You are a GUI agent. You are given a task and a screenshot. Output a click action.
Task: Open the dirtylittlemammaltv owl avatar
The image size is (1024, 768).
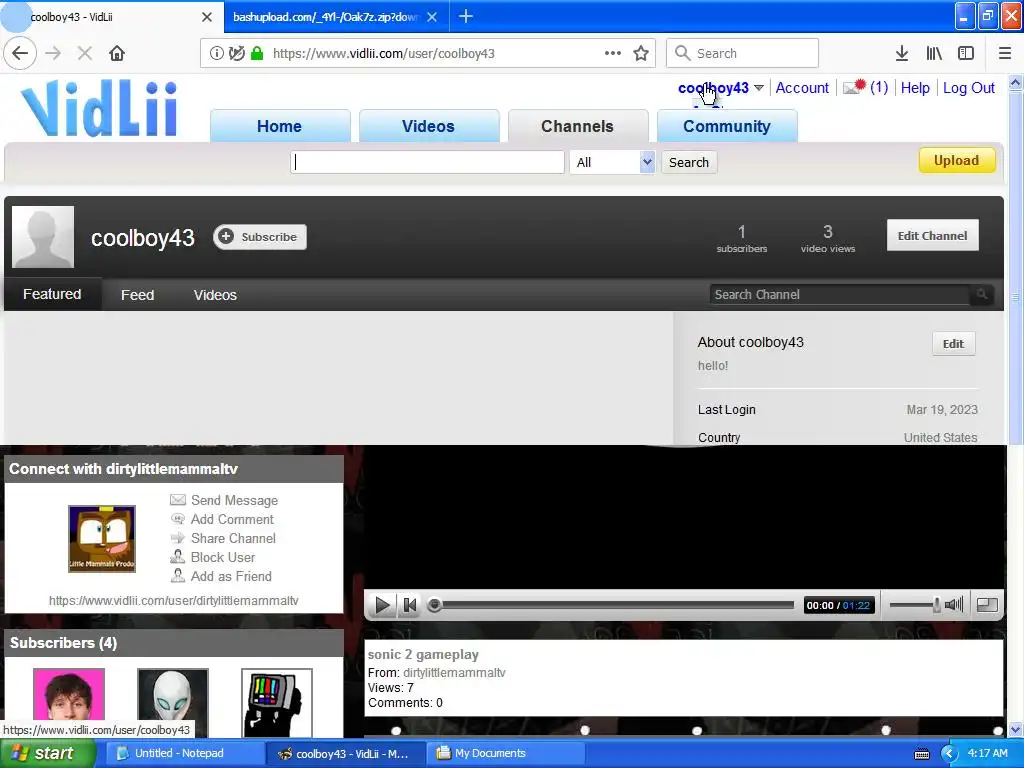click(x=102, y=539)
